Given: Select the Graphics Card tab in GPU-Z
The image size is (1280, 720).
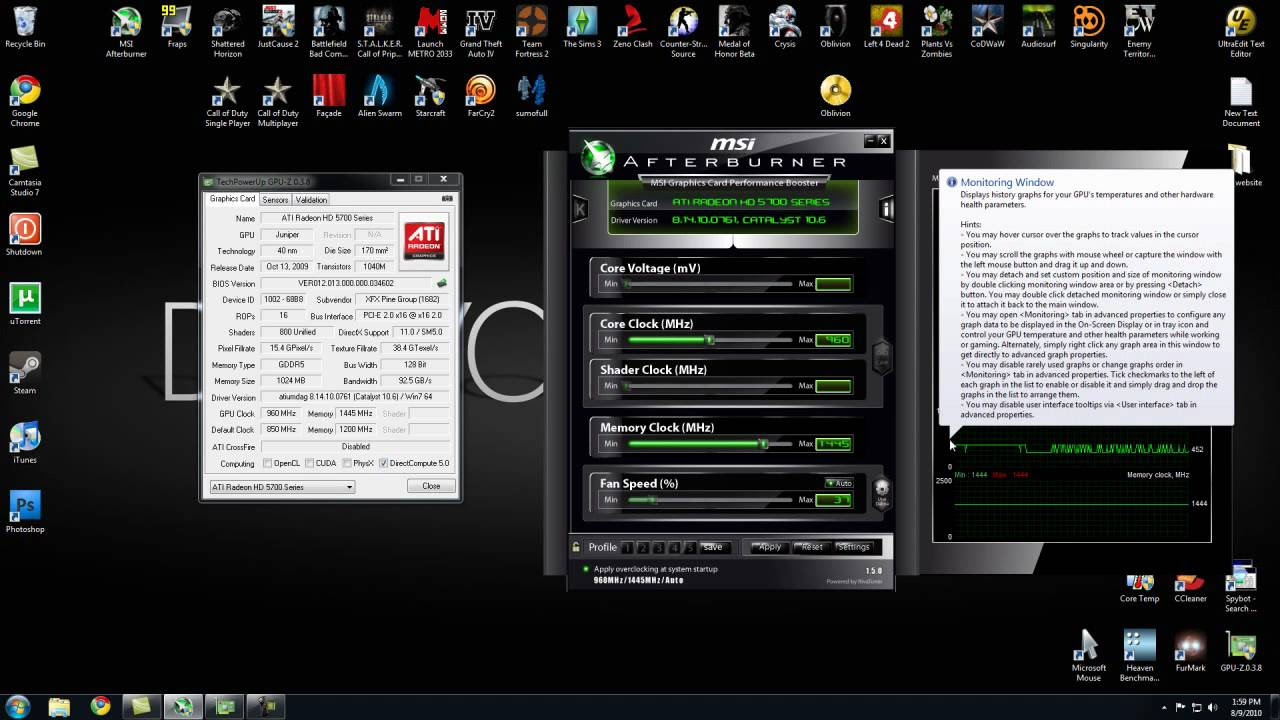Looking at the screenshot, I should (232, 199).
